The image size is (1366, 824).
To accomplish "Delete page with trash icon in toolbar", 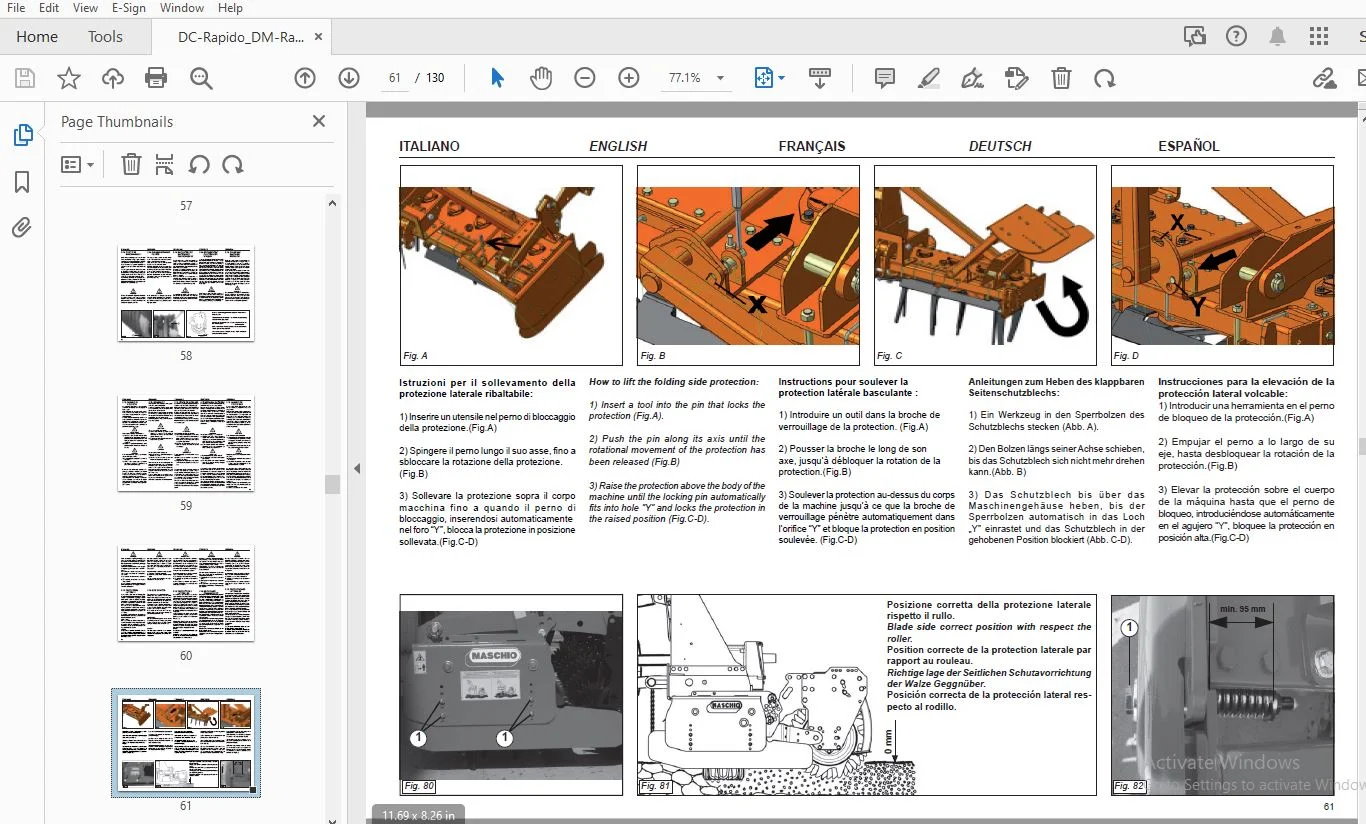I will 1061,78.
